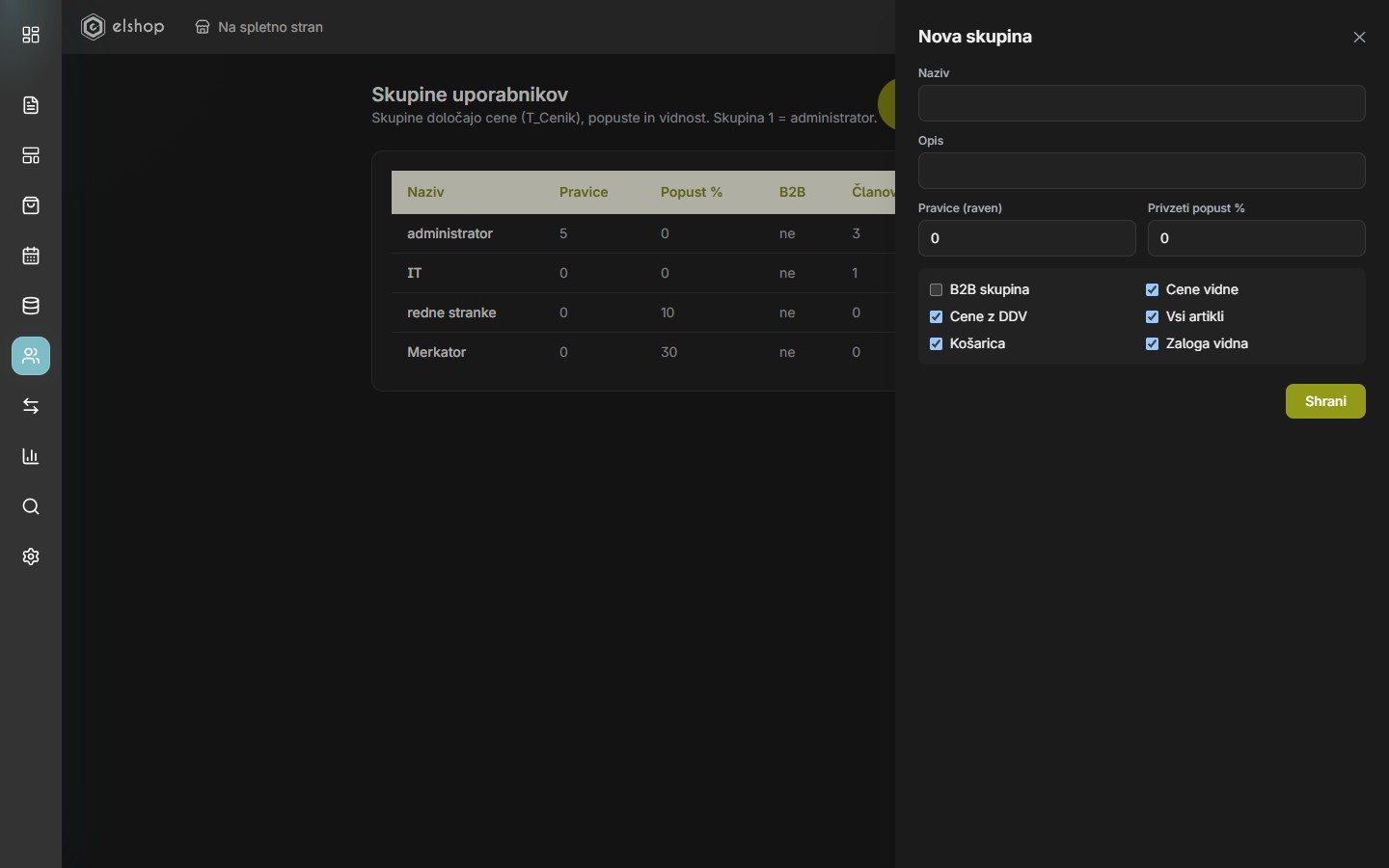Select the redne stranke group row
The height and width of the screenshot is (868, 1389).
tap(643, 312)
